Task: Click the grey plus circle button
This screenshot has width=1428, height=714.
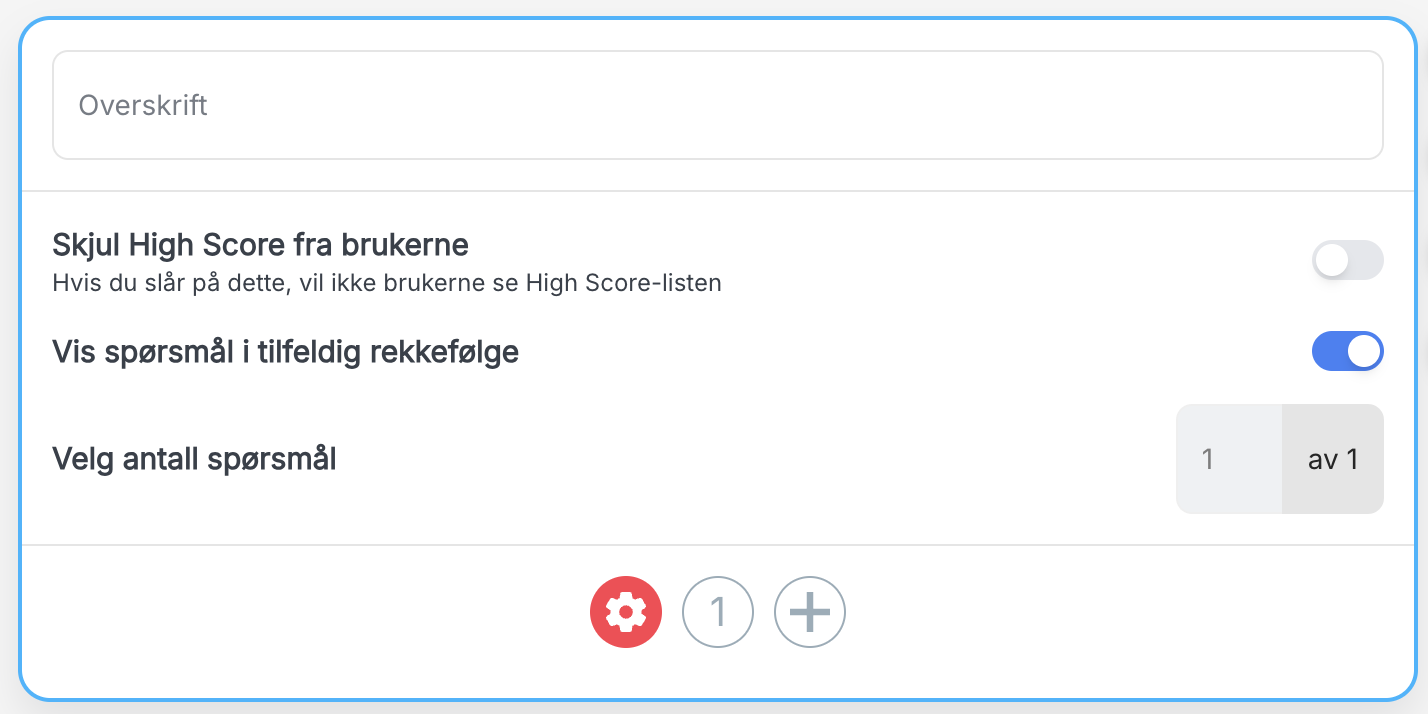Action: [x=810, y=612]
